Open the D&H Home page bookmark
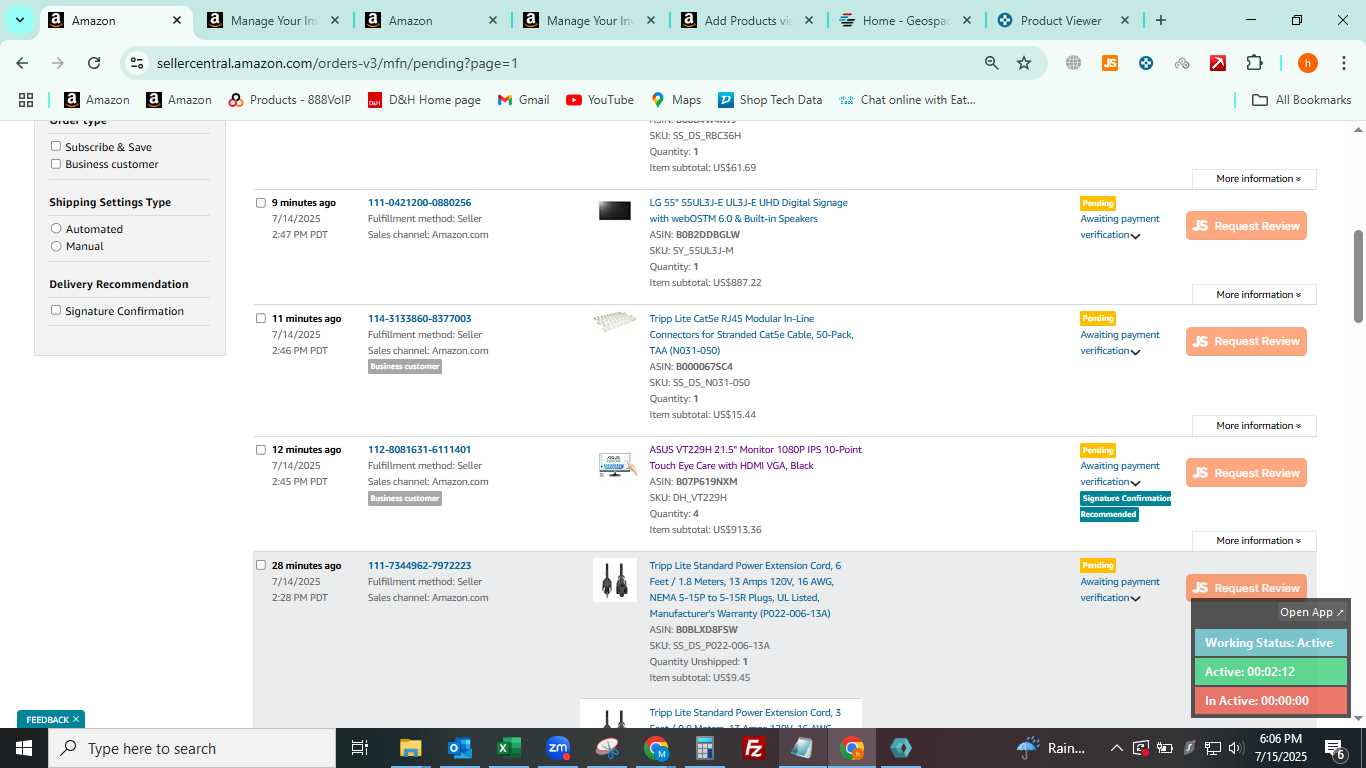1366x768 pixels. point(424,100)
